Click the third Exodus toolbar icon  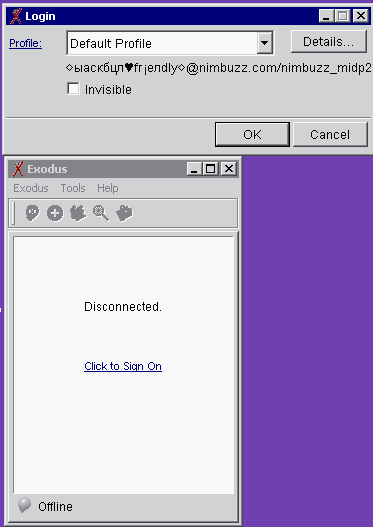point(78,213)
